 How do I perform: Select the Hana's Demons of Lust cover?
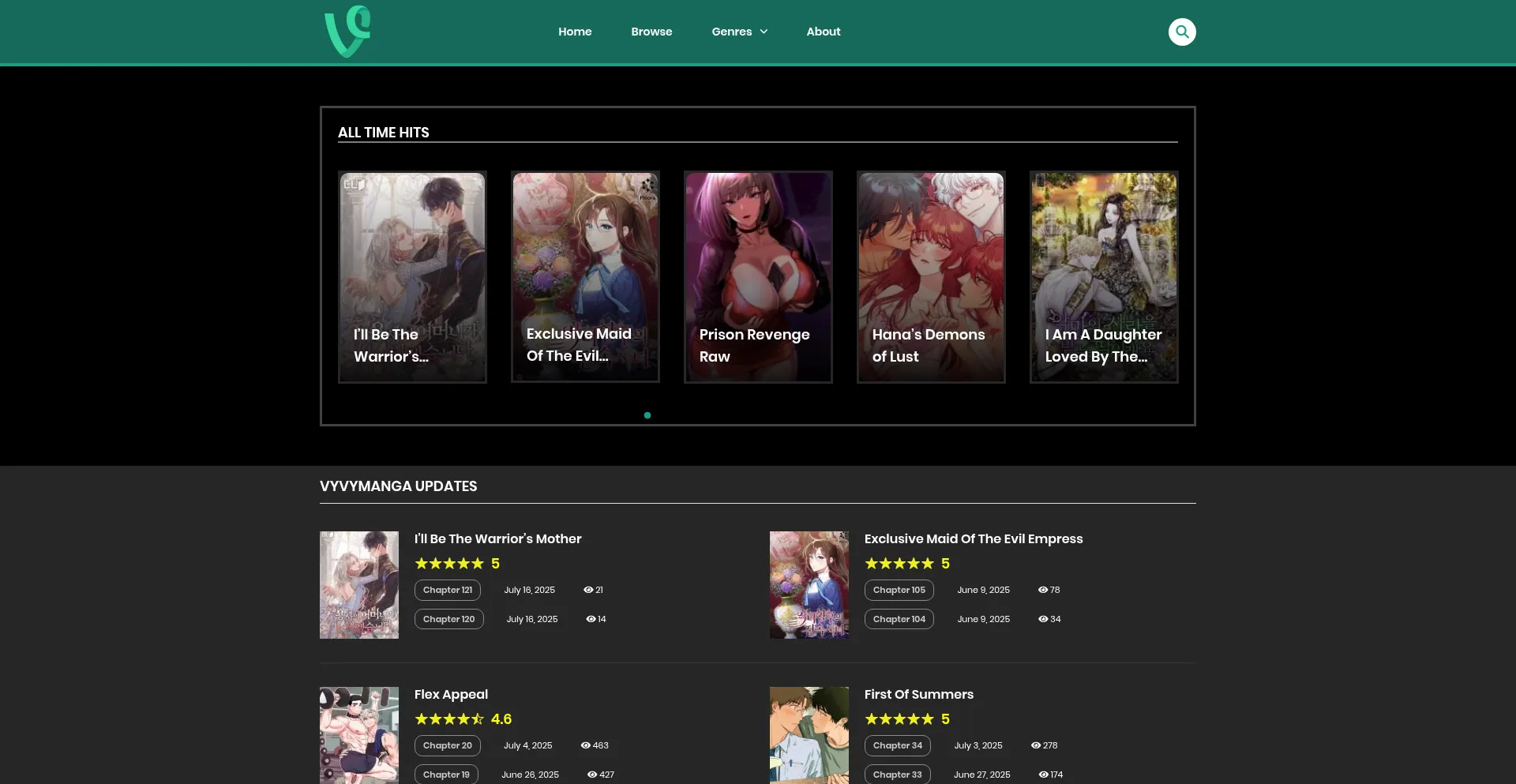931,276
